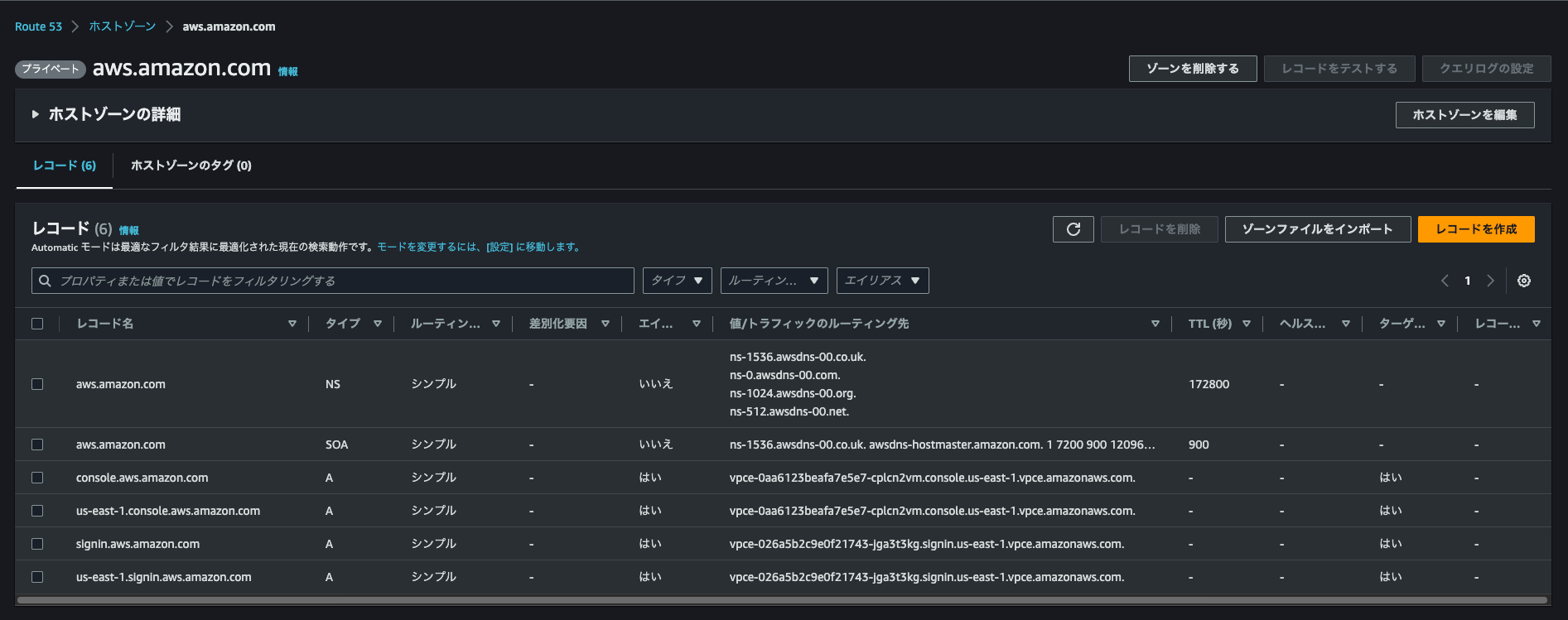Select console.aws.amazon.com record checkbox

tap(37, 478)
